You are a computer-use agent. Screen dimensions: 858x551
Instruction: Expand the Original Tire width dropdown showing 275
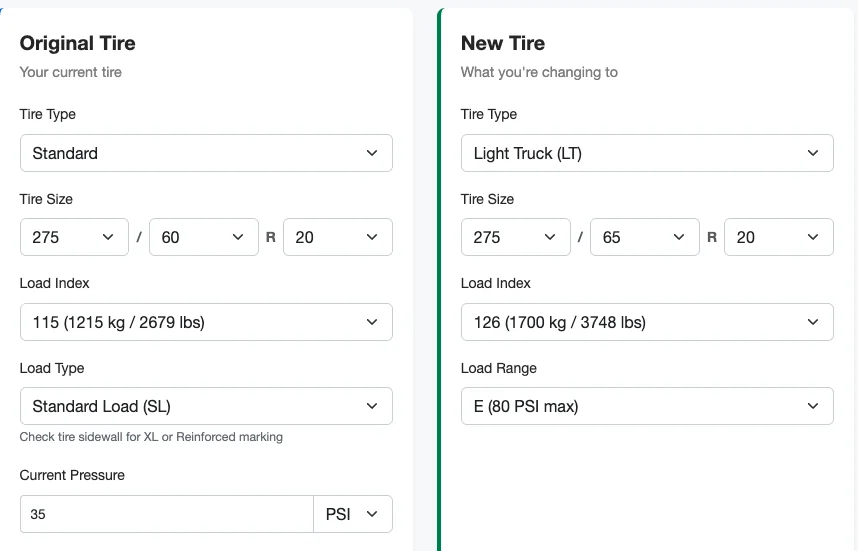pyautogui.click(x=74, y=237)
